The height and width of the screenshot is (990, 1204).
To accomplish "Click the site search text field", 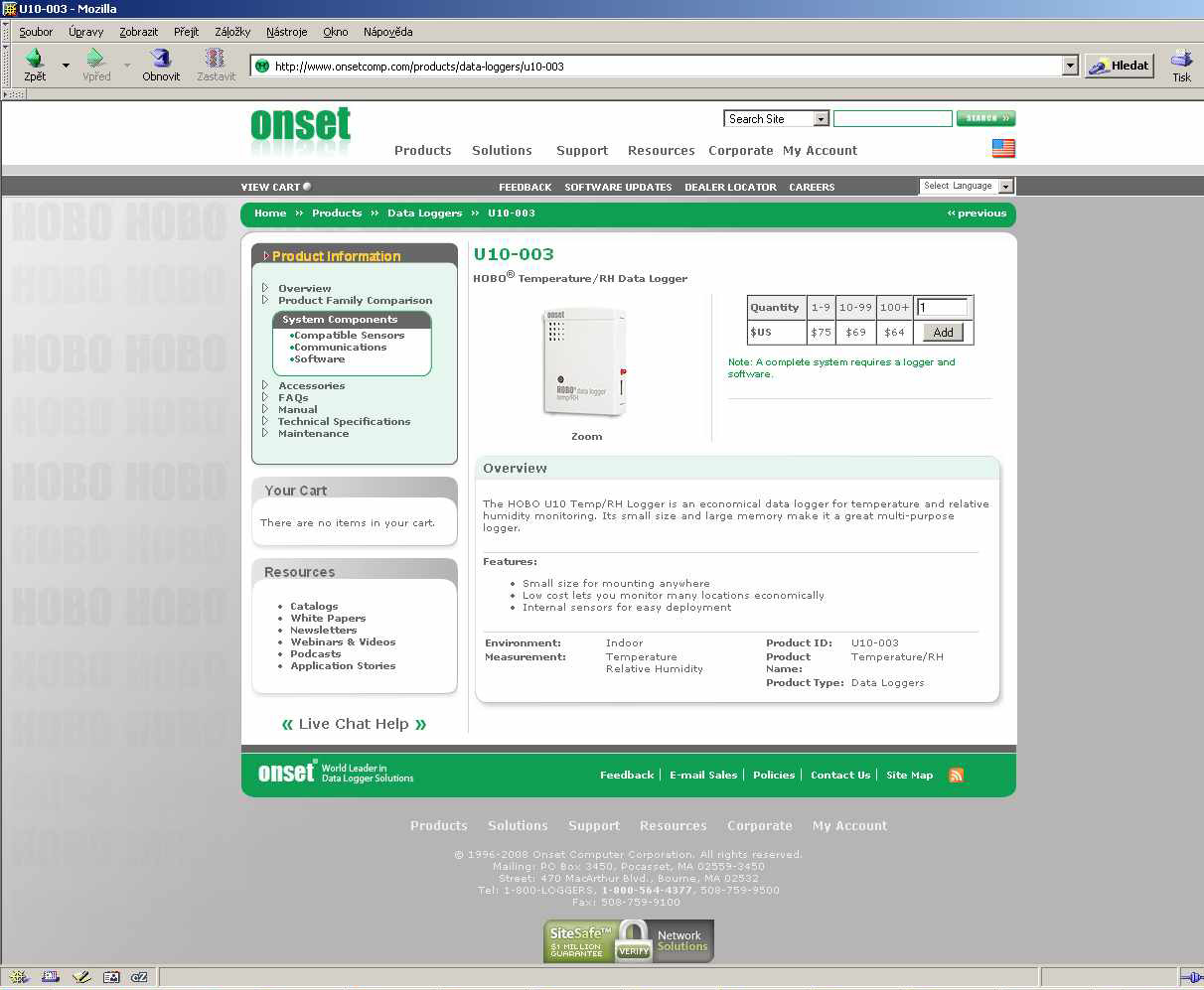I will [x=892, y=119].
